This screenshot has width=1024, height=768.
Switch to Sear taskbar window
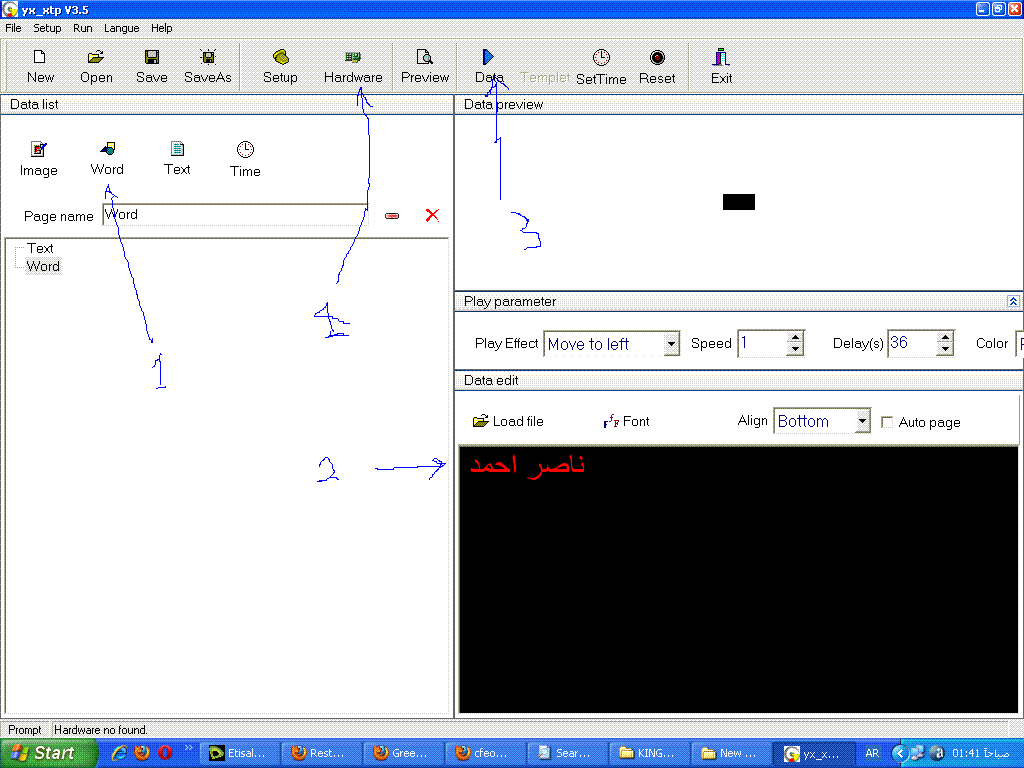coord(567,753)
